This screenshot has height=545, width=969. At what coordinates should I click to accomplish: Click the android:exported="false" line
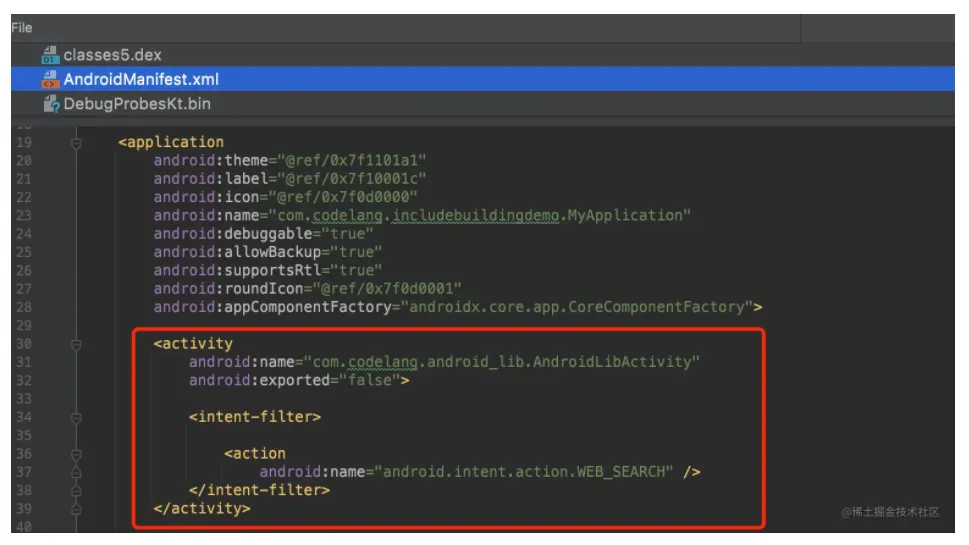[299, 381]
